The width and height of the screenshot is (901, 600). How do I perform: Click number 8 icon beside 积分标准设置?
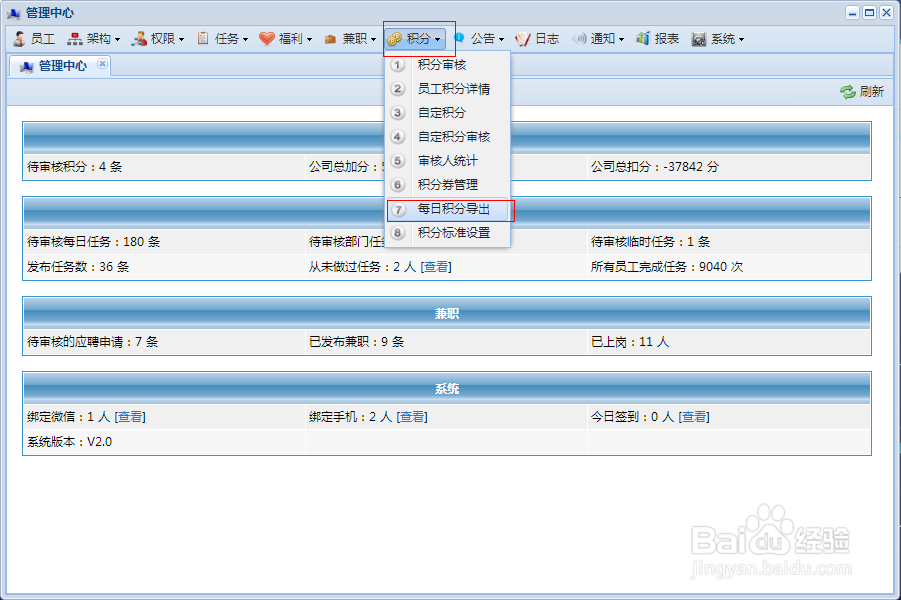[398, 233]
